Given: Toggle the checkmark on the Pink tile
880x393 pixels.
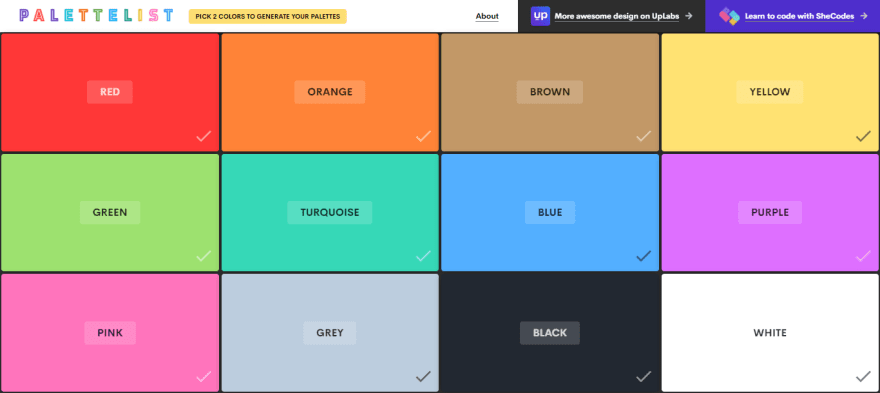Looking at the screenshot, I should (204, 376).
